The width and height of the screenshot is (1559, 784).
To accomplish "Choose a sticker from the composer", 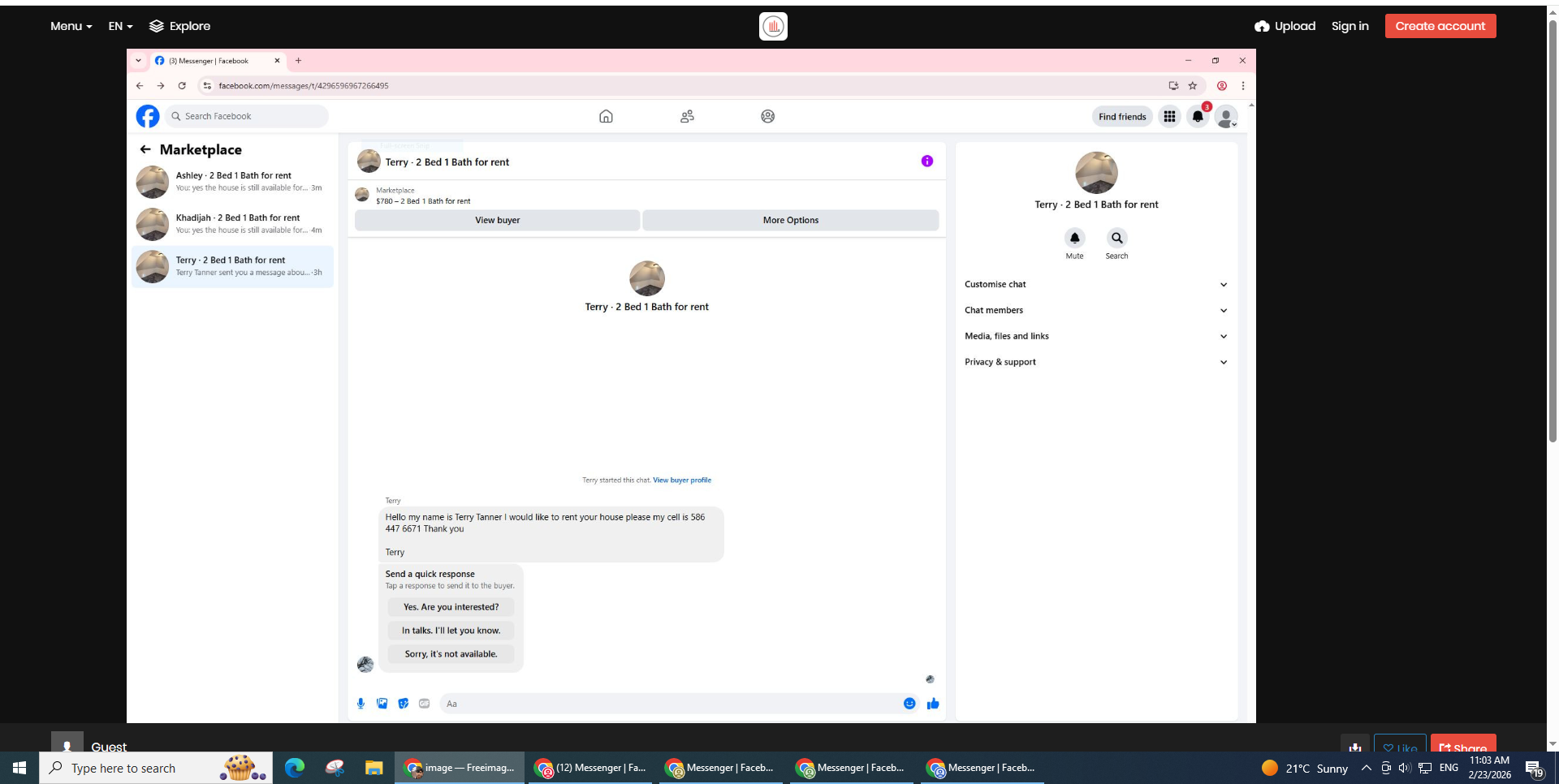I will coord(403,704).
